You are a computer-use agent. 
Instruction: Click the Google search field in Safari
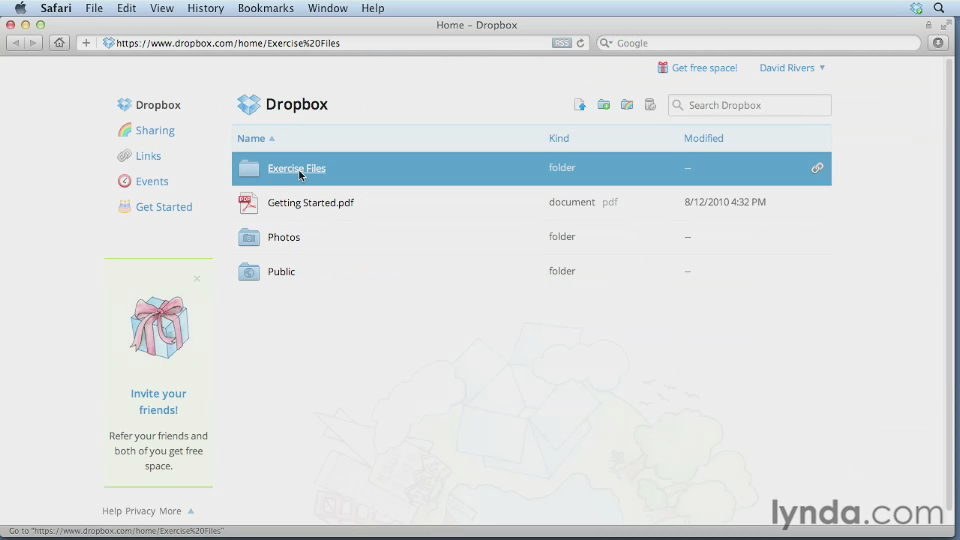click(x=758, y=43)
